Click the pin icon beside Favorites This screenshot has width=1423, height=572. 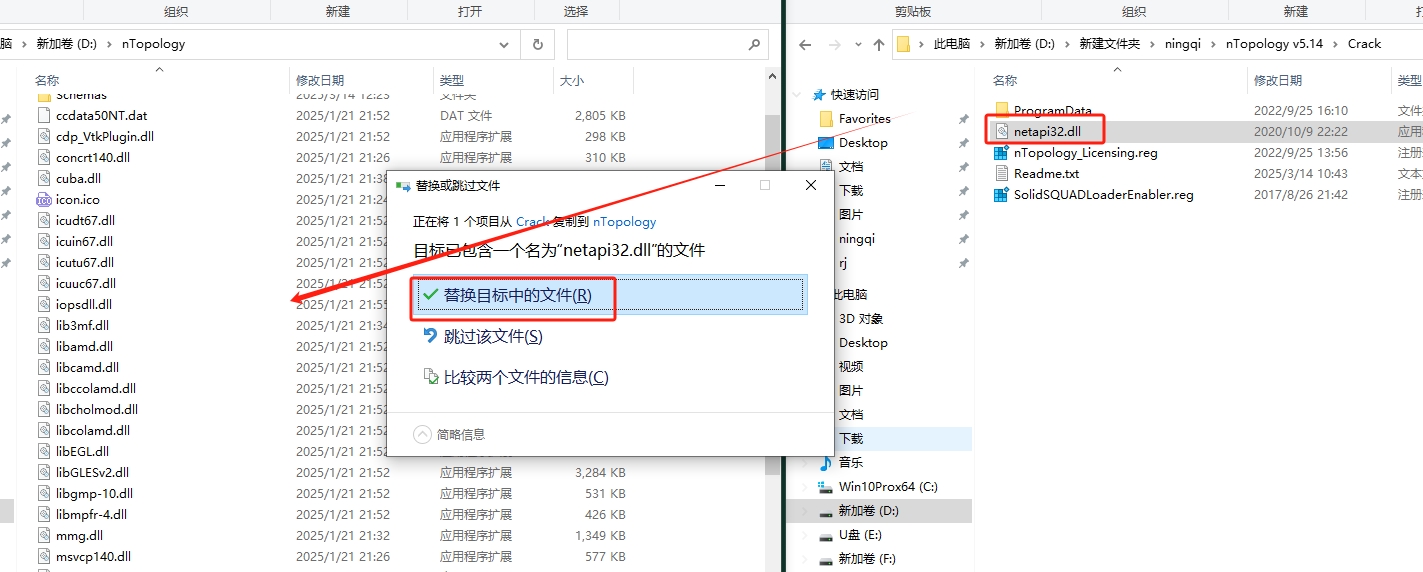pyautogui.click(x=963, y=118)
